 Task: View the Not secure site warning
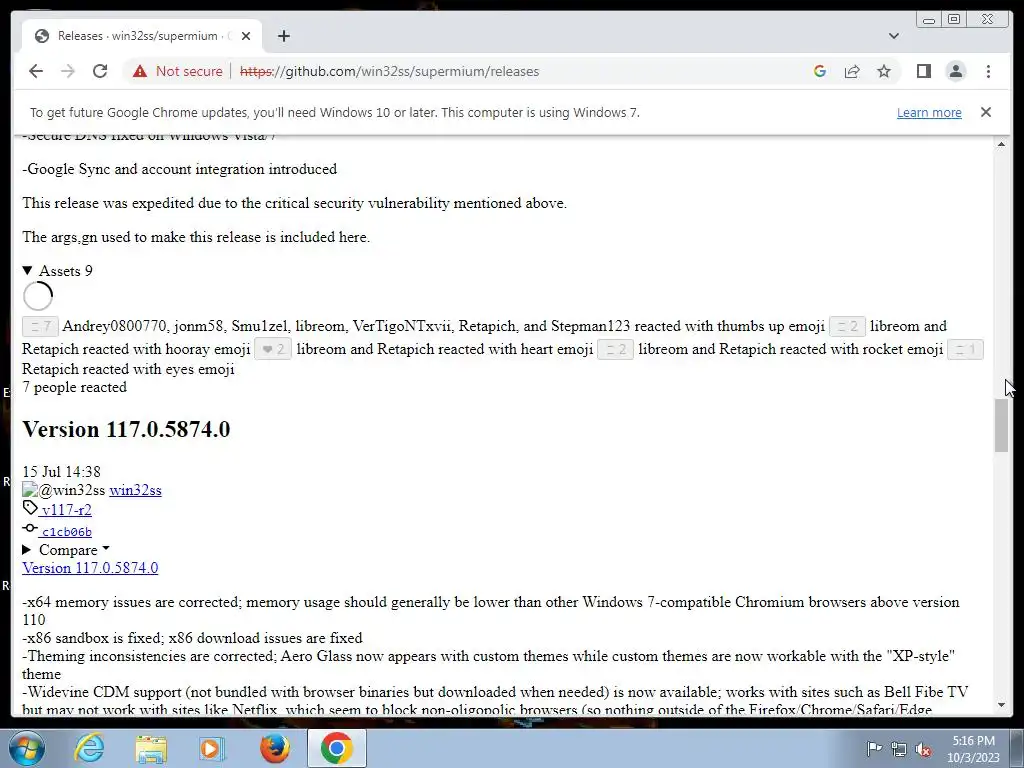point(178,71)
